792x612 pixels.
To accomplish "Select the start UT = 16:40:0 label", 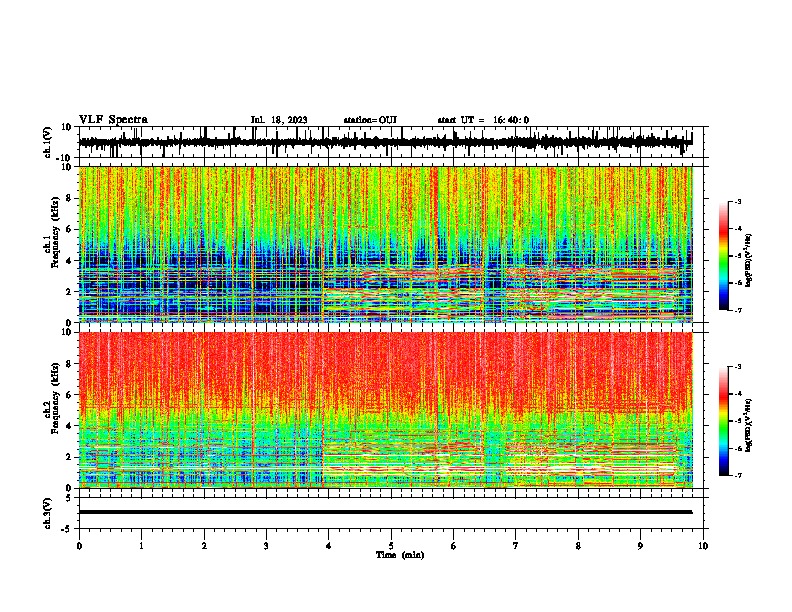I will click(x=483, y=120).
